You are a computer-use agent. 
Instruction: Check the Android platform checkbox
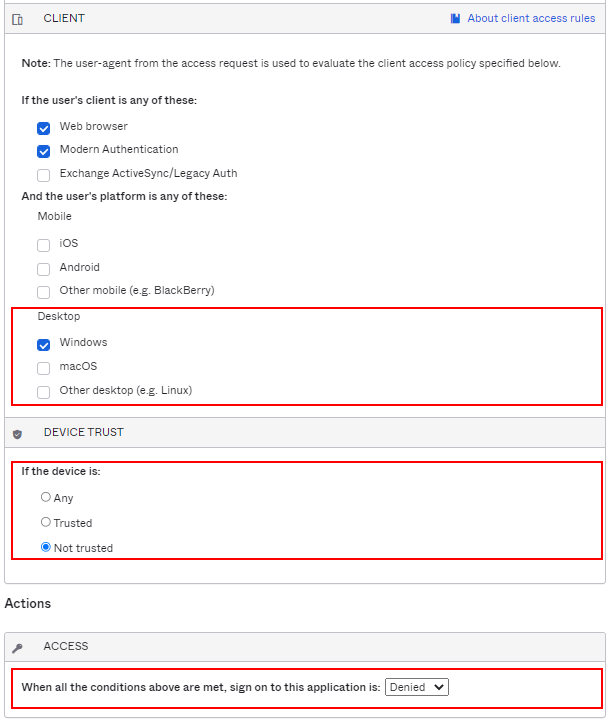coord(44,269)
